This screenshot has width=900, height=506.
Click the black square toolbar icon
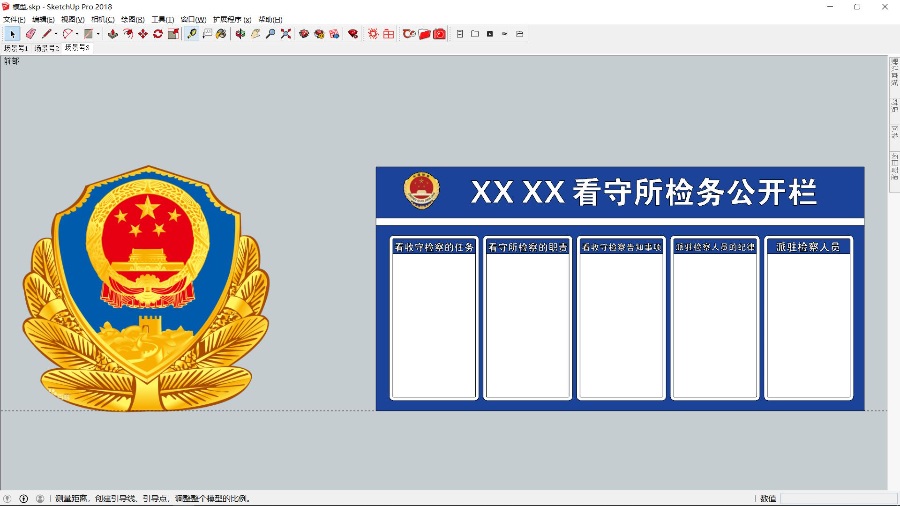[490, 34]
